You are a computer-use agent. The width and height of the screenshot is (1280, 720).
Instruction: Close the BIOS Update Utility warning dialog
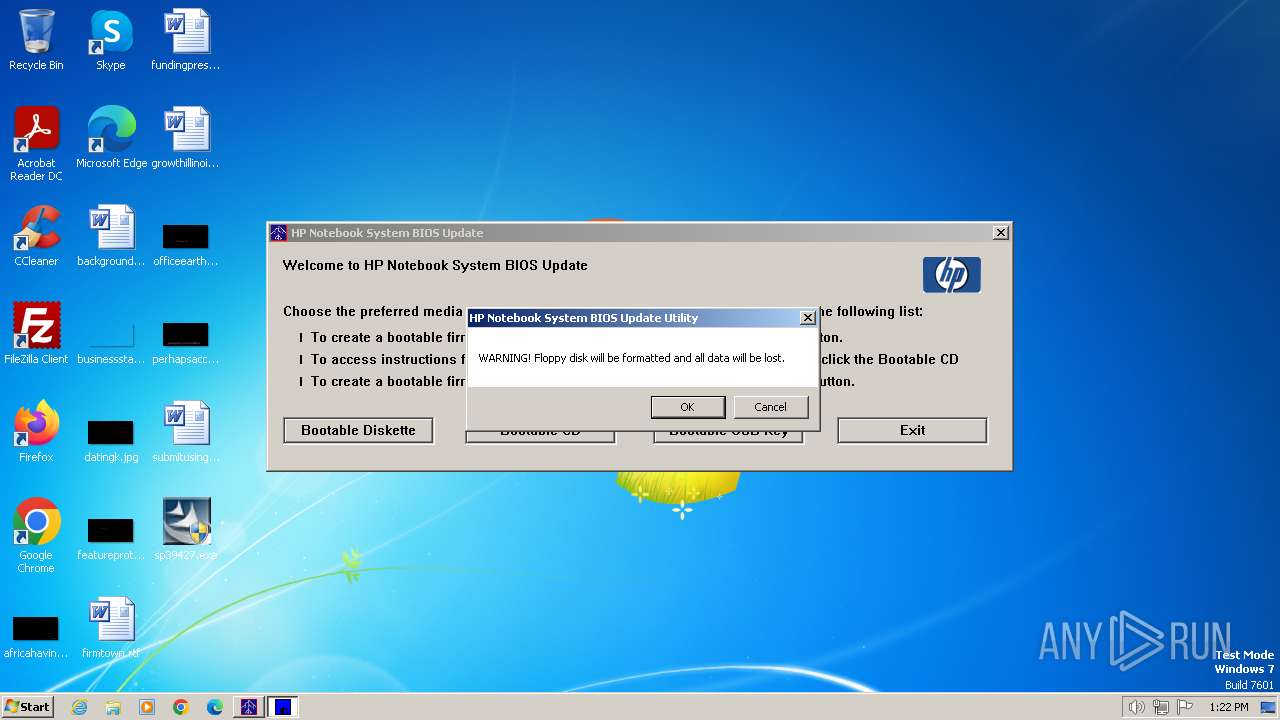[807, 318]
